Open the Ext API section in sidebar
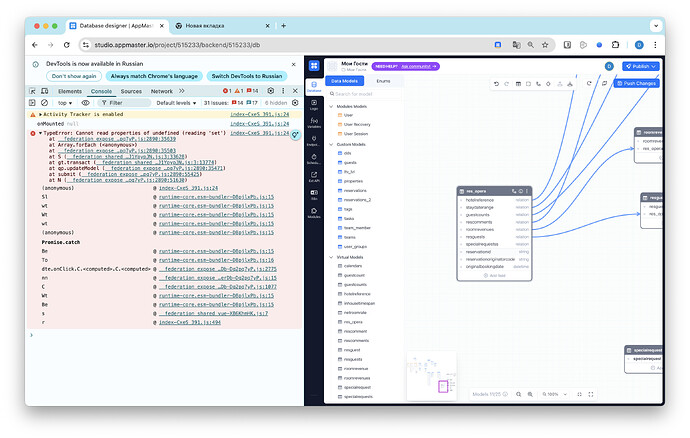This screenshot has width=690, height=438. (314, 177)
